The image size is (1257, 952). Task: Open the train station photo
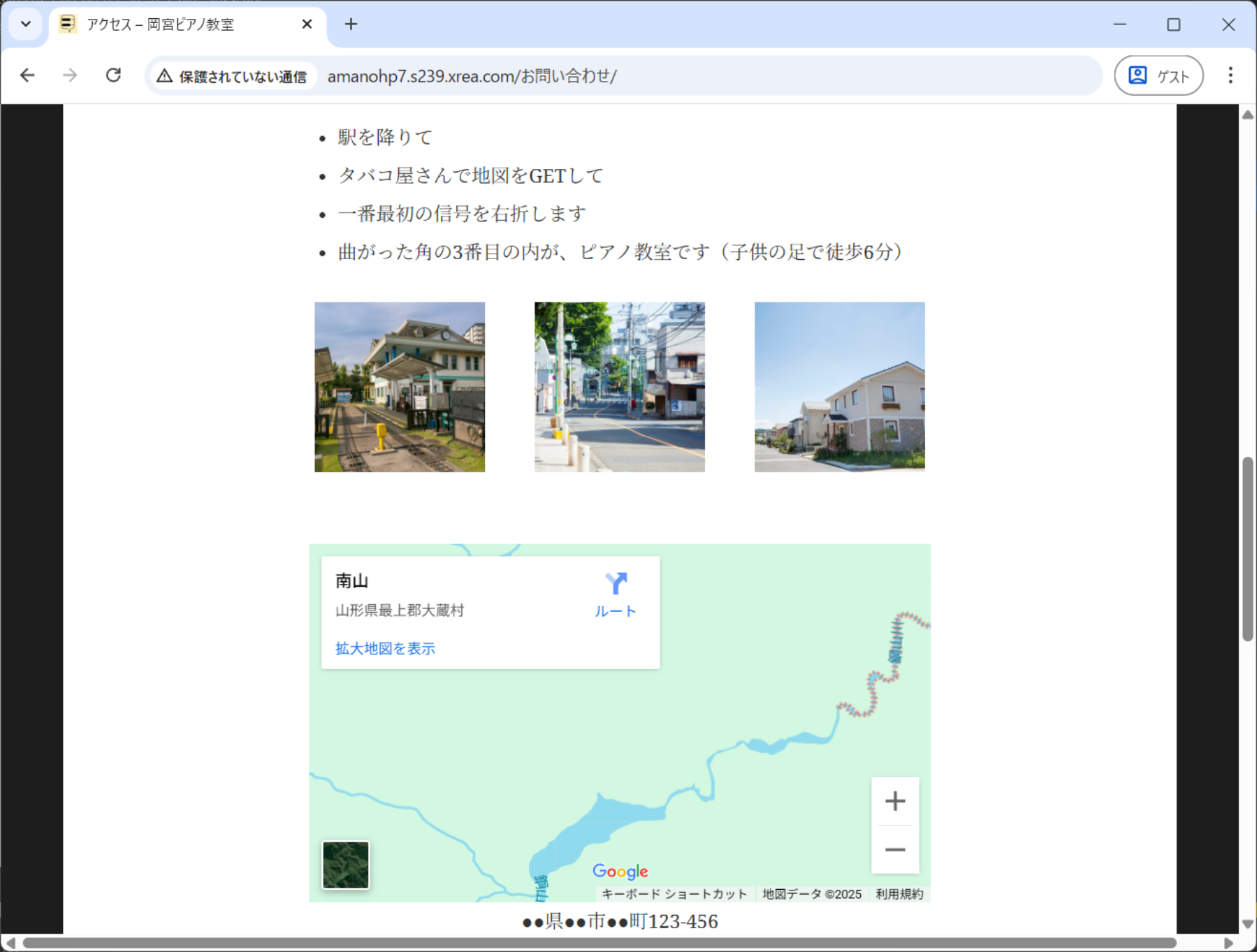(x=400, y=387)
